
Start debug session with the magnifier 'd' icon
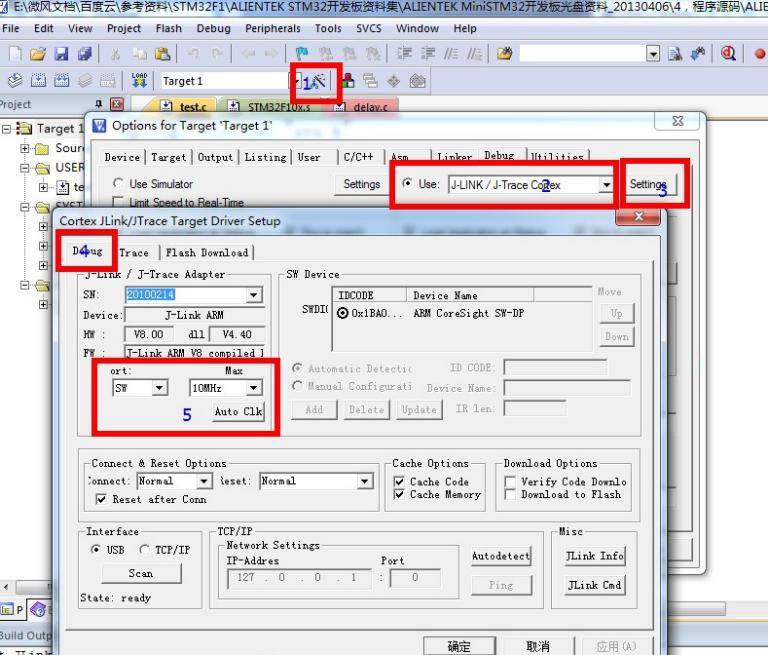[x=728, y=53]
